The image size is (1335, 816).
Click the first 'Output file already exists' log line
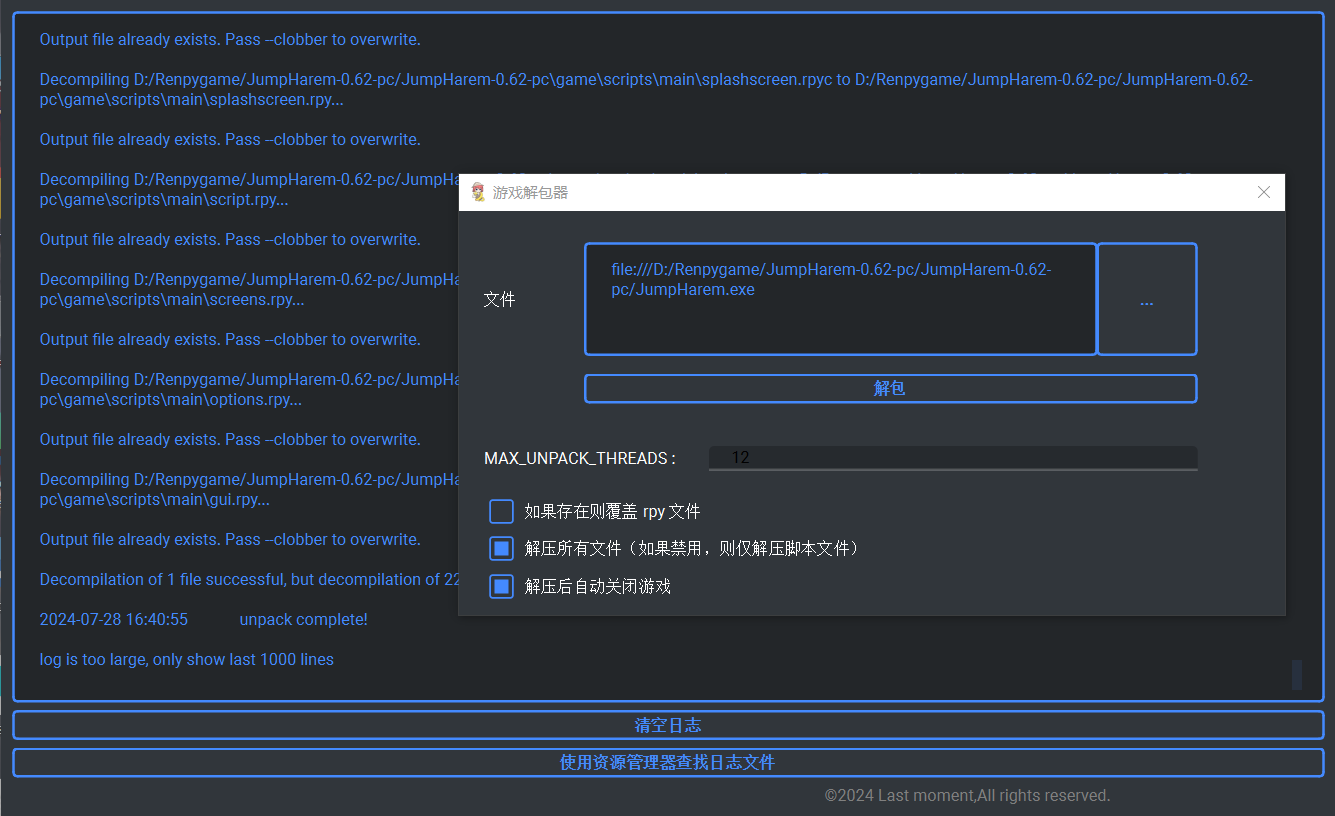(230, 40)
